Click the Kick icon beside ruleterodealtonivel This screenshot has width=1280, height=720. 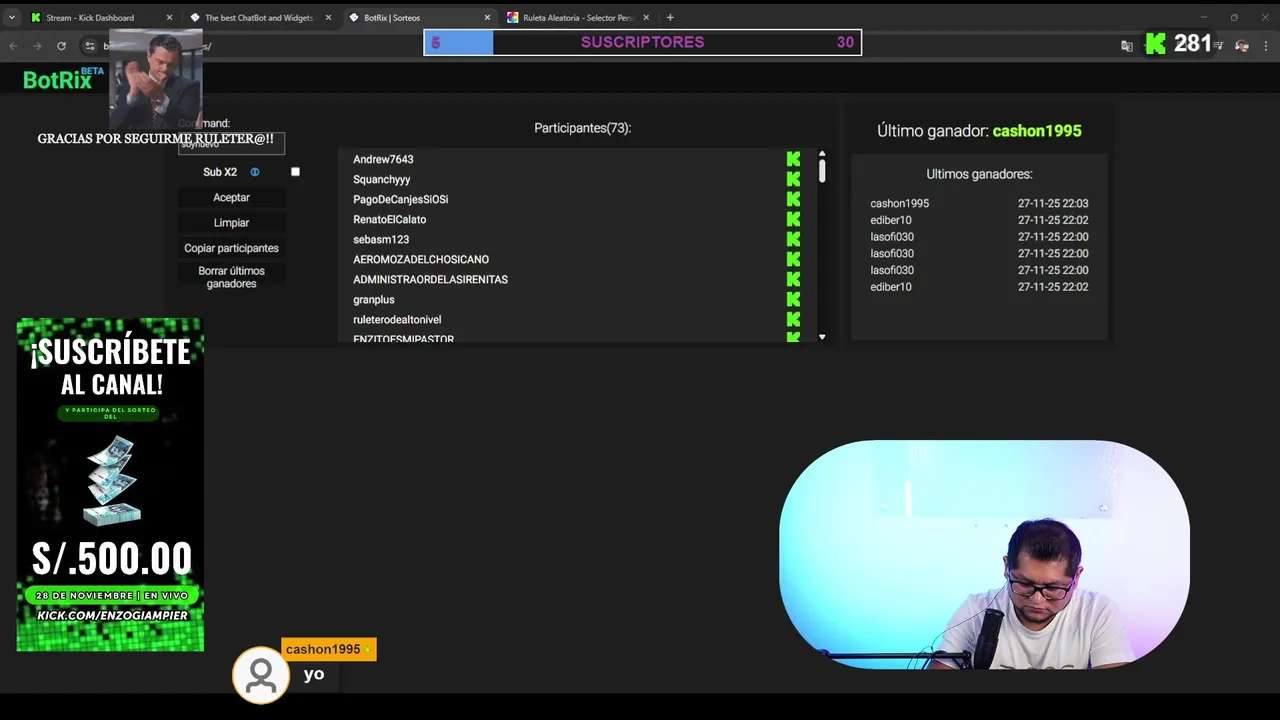point(793,319)
